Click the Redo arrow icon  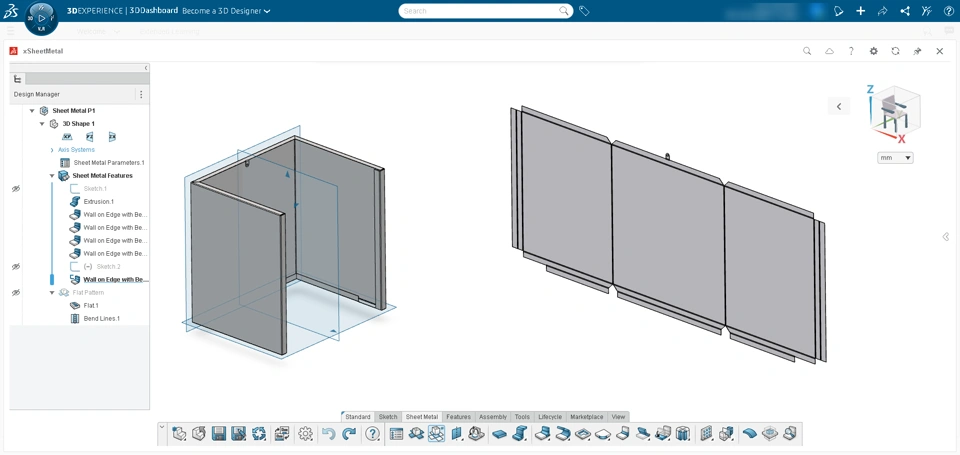(x=349, y=434)
